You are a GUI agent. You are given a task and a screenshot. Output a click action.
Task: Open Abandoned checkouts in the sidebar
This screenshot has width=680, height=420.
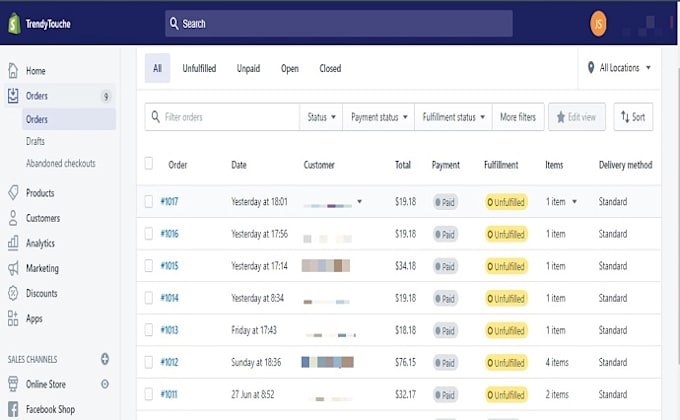(61, 163)
